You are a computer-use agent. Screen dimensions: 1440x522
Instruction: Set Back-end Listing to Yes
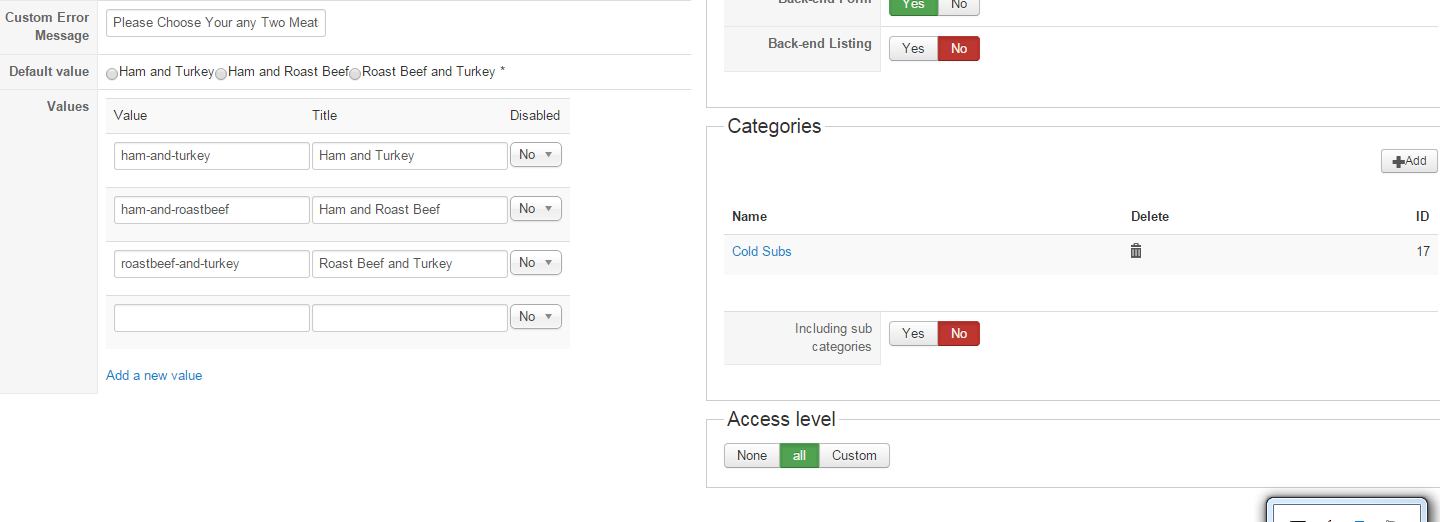point(913,48)
